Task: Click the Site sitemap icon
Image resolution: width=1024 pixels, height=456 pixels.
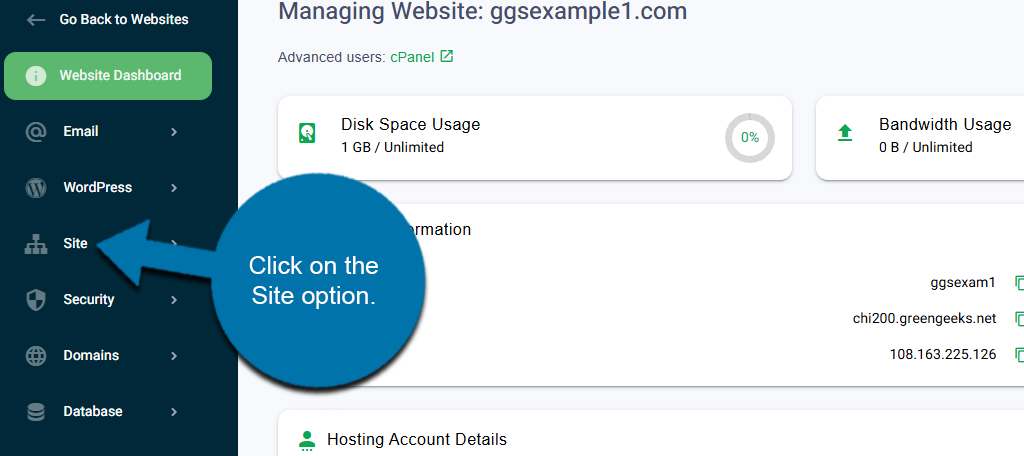Action: 36,243
